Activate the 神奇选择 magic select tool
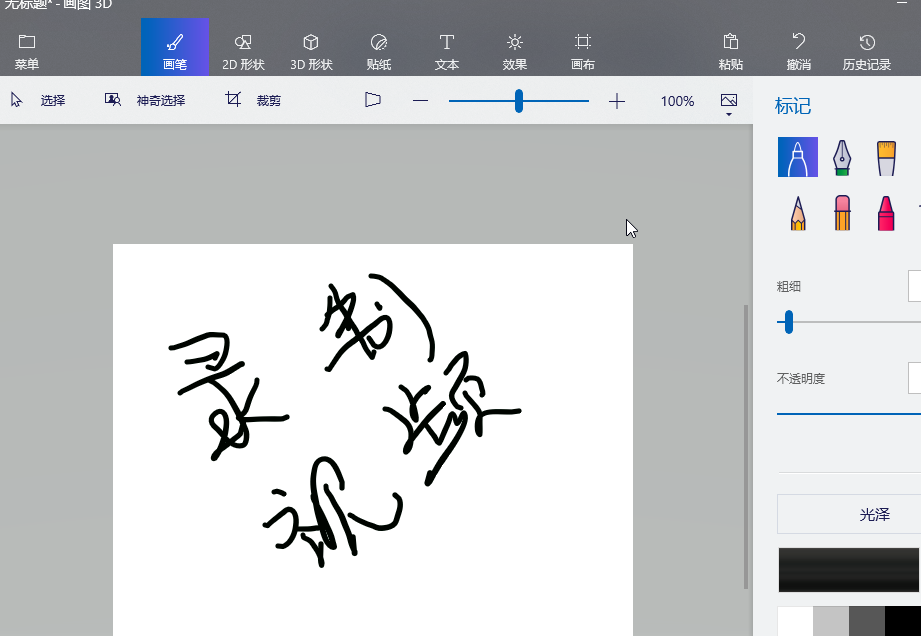This screenshot has height=636, width=921. pos(146,101)
